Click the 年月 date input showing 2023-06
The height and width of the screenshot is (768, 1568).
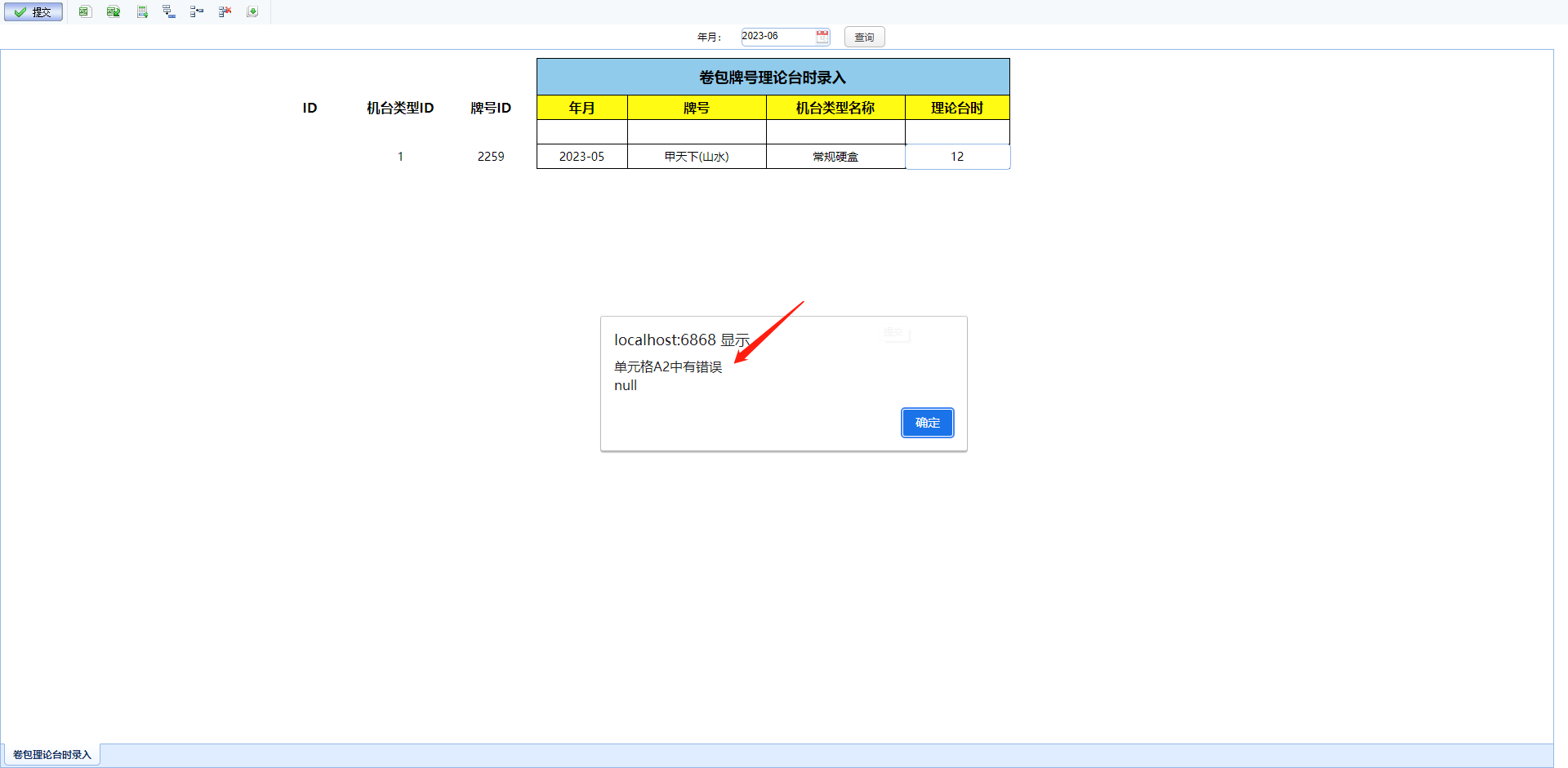click(x=777, y=37)
